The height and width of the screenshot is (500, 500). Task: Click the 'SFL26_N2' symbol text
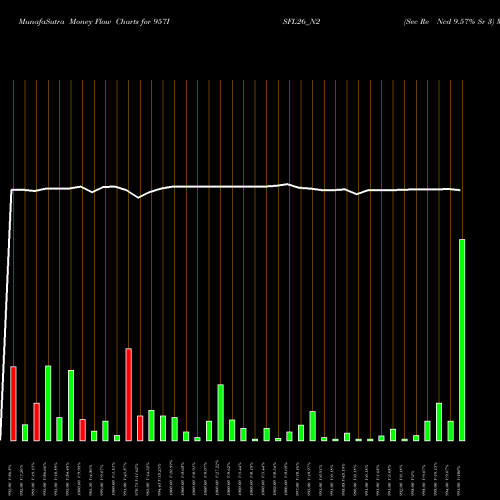click(301, 22)
